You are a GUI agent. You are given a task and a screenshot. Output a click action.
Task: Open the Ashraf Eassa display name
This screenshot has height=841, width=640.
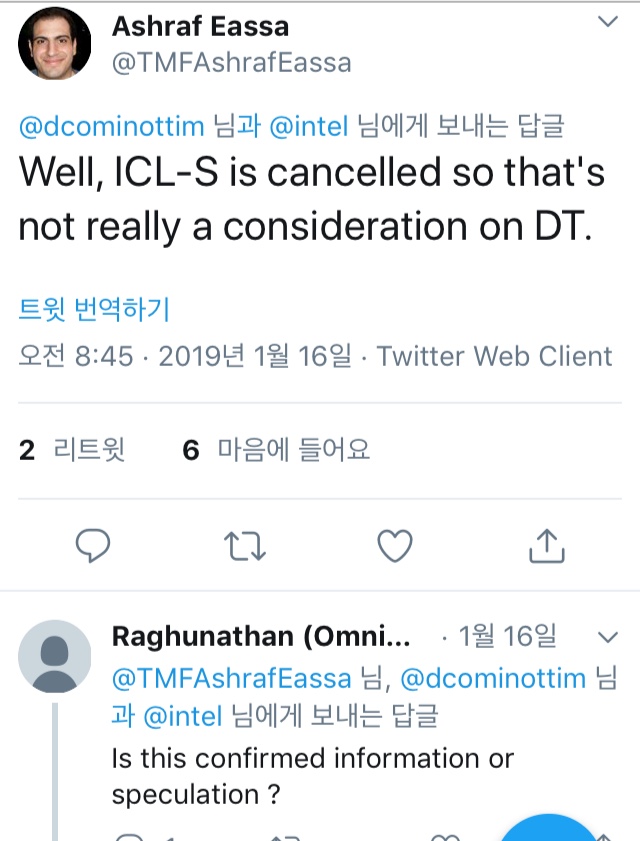(x=202, y=25)
